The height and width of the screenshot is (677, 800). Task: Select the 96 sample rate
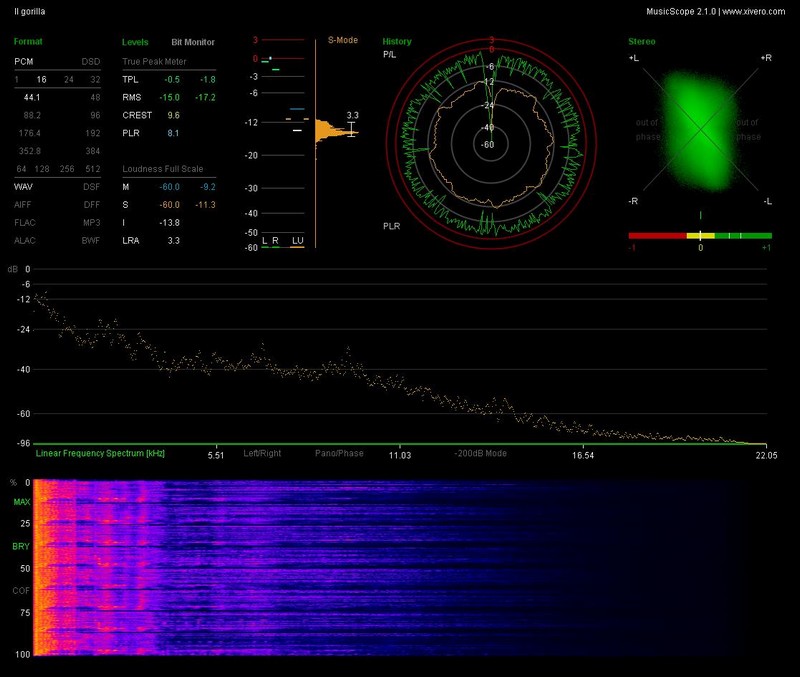[x=95, y=115]
